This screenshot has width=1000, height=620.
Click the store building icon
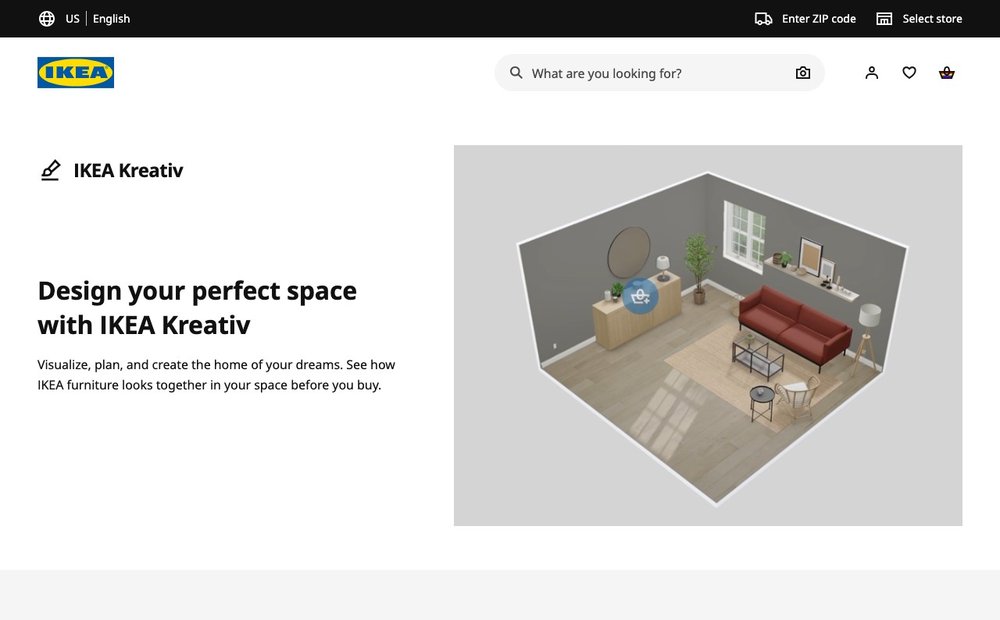[x=884, y=18]
